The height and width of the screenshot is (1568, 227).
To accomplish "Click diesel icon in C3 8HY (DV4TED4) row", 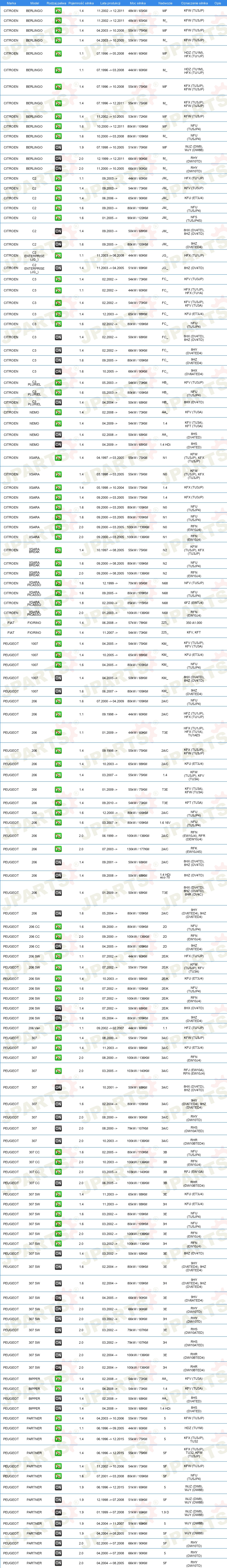I will click(x=58, y=351).
